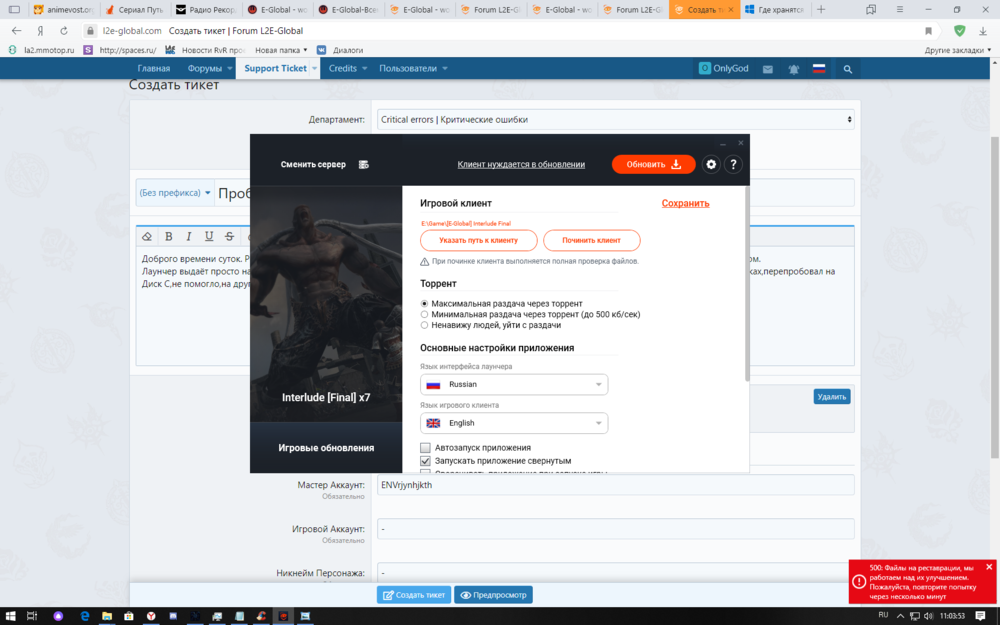Click the Мастер Аккаунт input field
Viewport: 1000px width, 625px height.
click(x=614, y=485)
